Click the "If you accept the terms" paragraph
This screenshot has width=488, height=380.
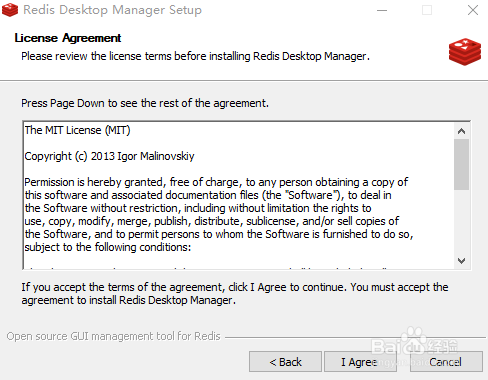[x=235, y=294]
